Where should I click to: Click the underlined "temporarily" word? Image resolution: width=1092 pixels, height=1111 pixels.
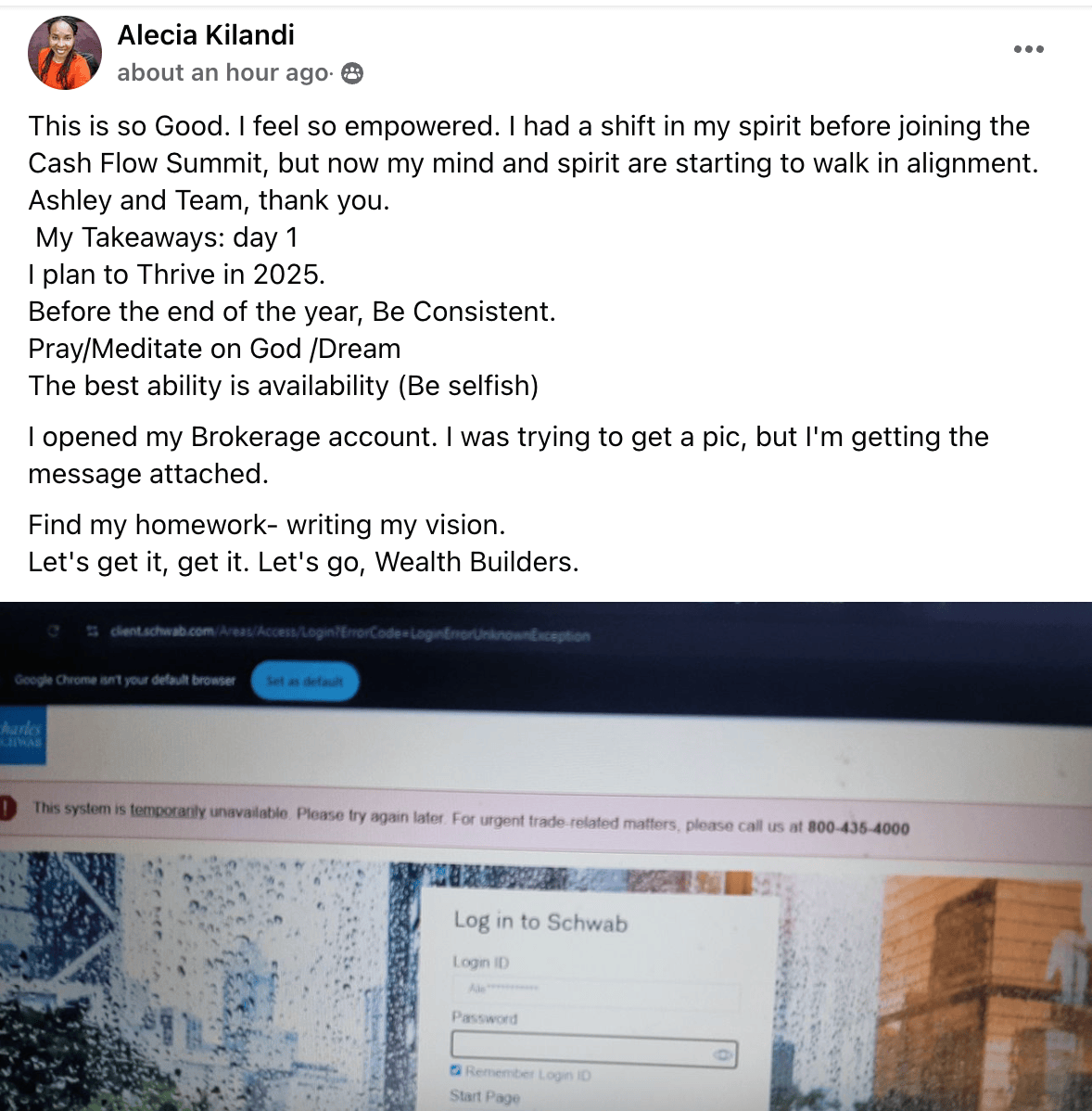[168, 810]
